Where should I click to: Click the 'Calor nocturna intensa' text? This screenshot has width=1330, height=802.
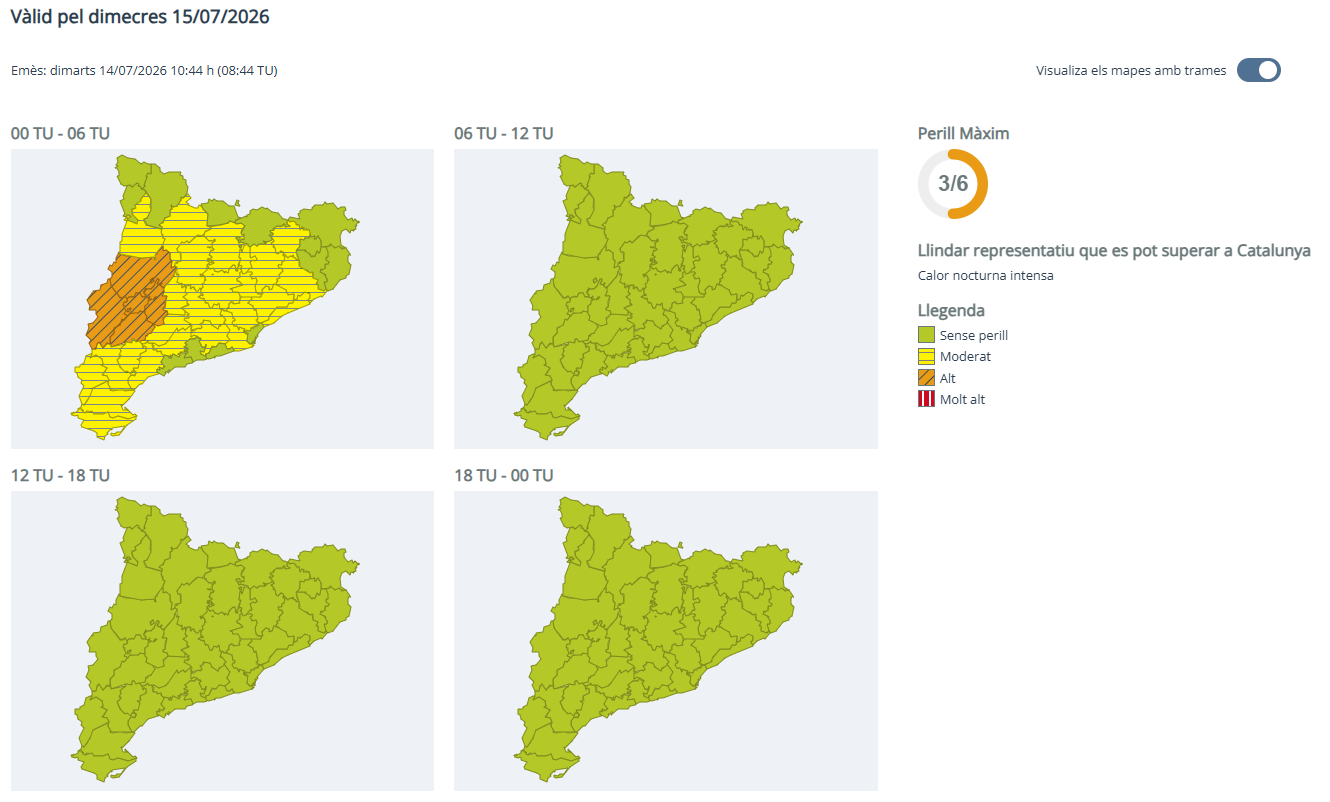[x=985, y=275]
